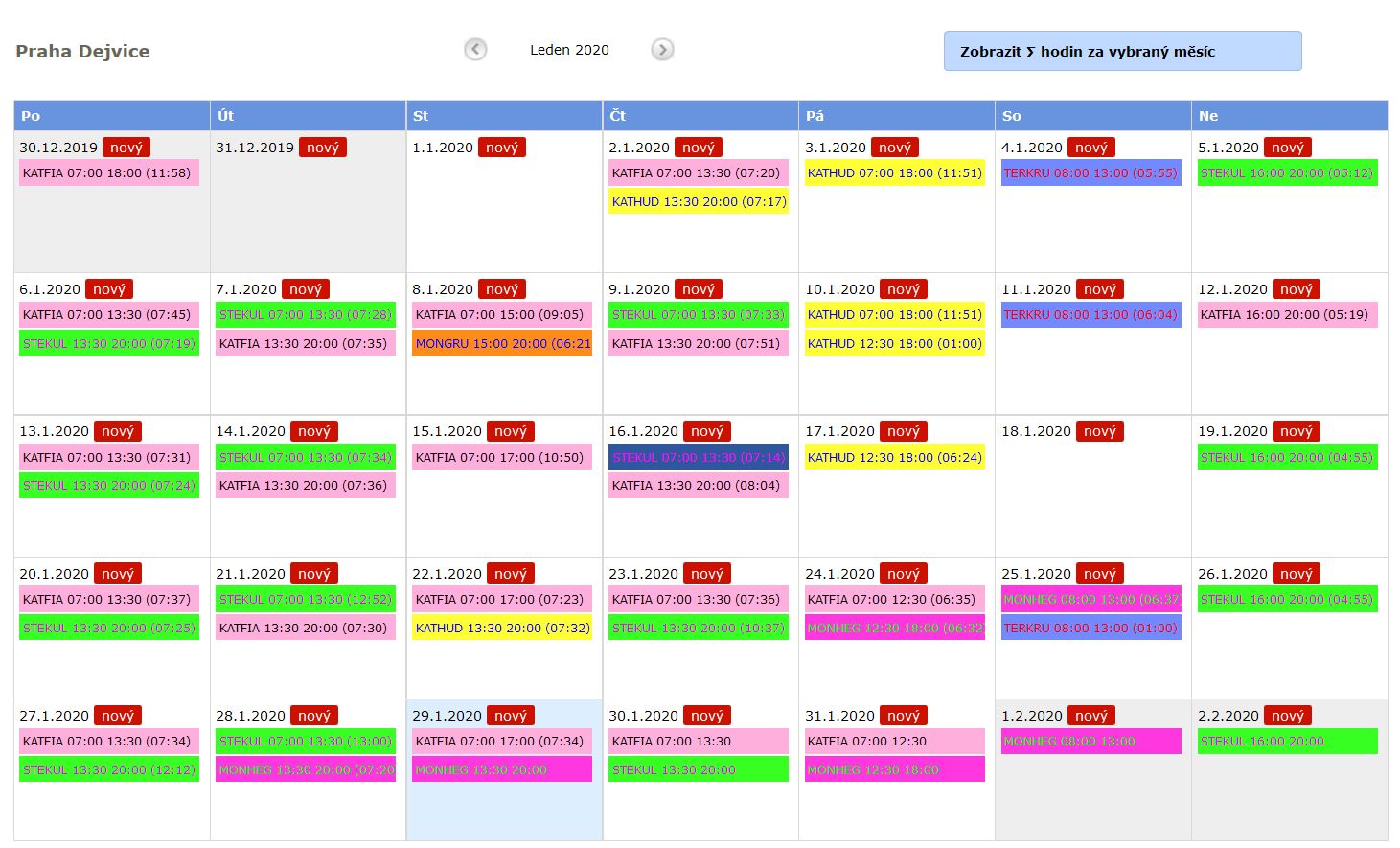Open KATHUD 12:30 18:00 shift on 17.1.2020
The width and height of the screenshot is (1400, 848).
[x=894, y=458]
